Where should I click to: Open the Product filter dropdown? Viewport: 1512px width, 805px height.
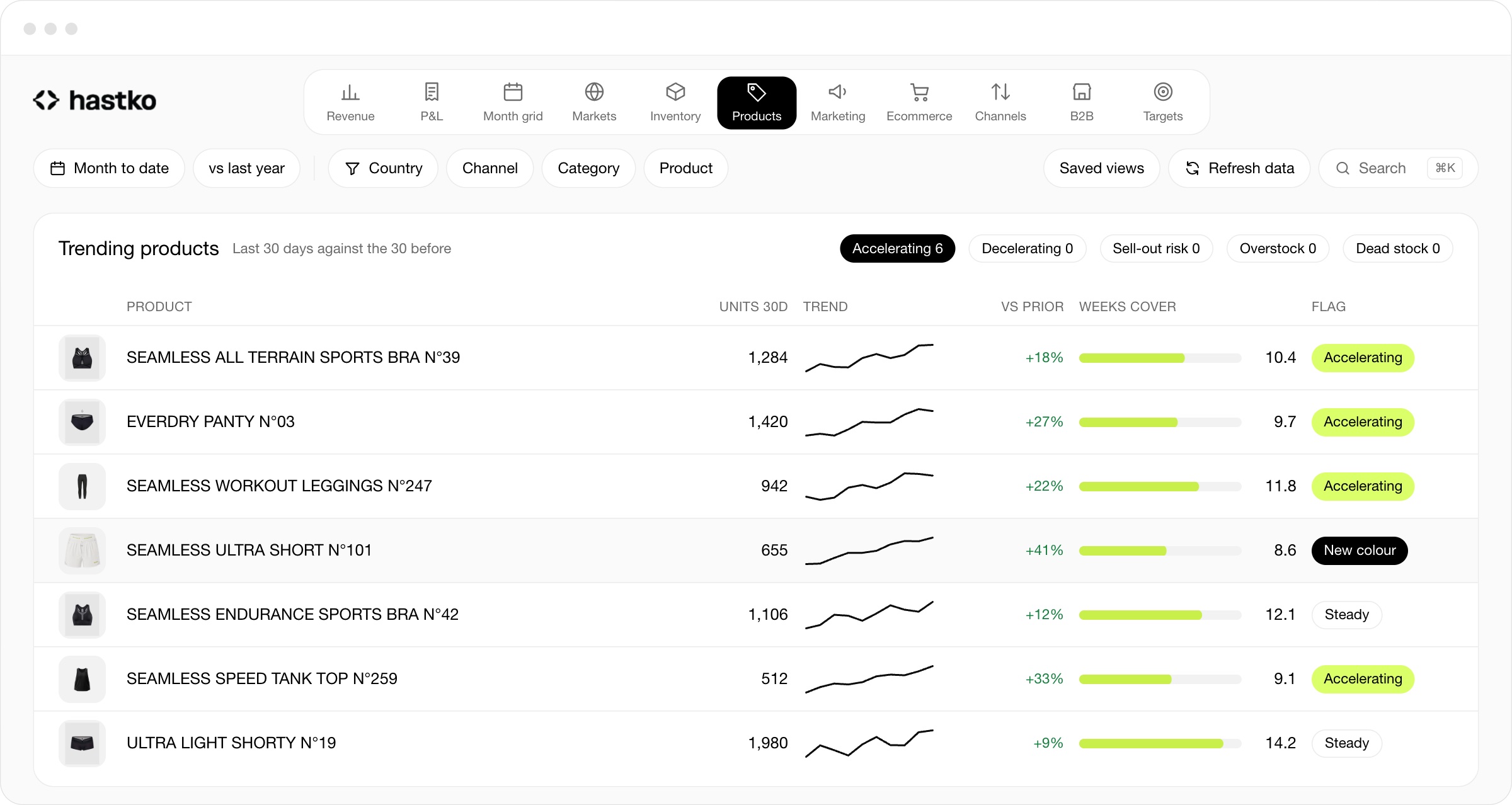(685, 168)
